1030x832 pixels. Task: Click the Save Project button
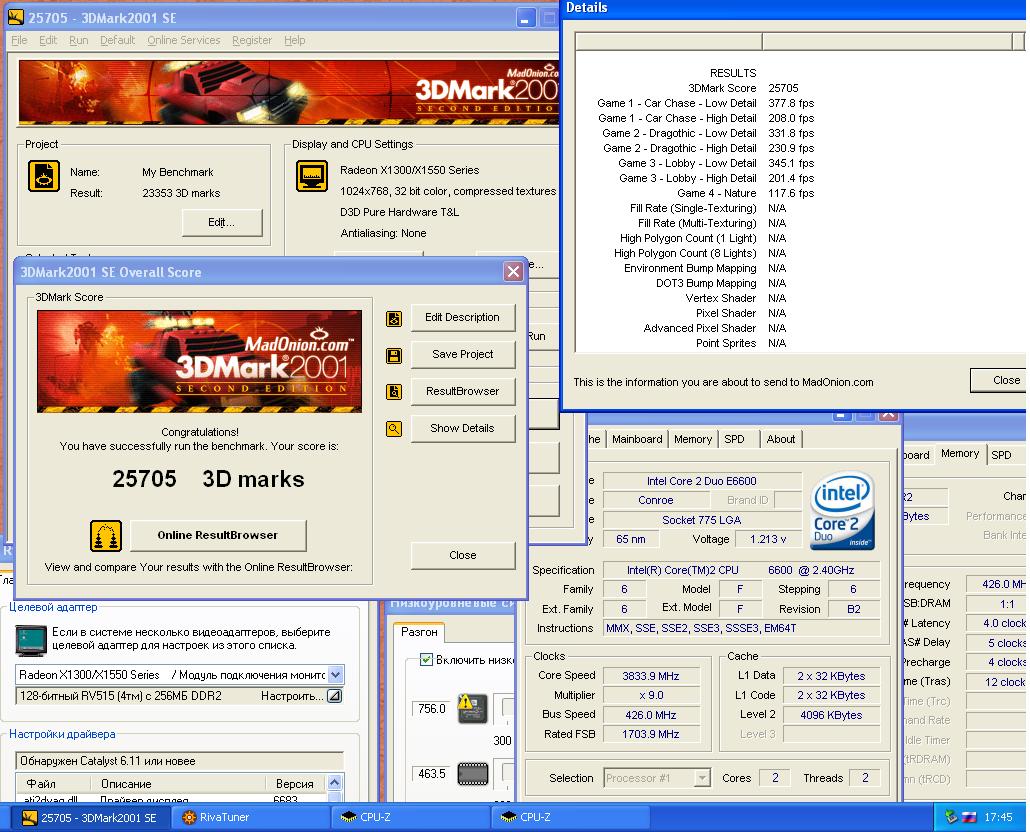click(462, 354)
